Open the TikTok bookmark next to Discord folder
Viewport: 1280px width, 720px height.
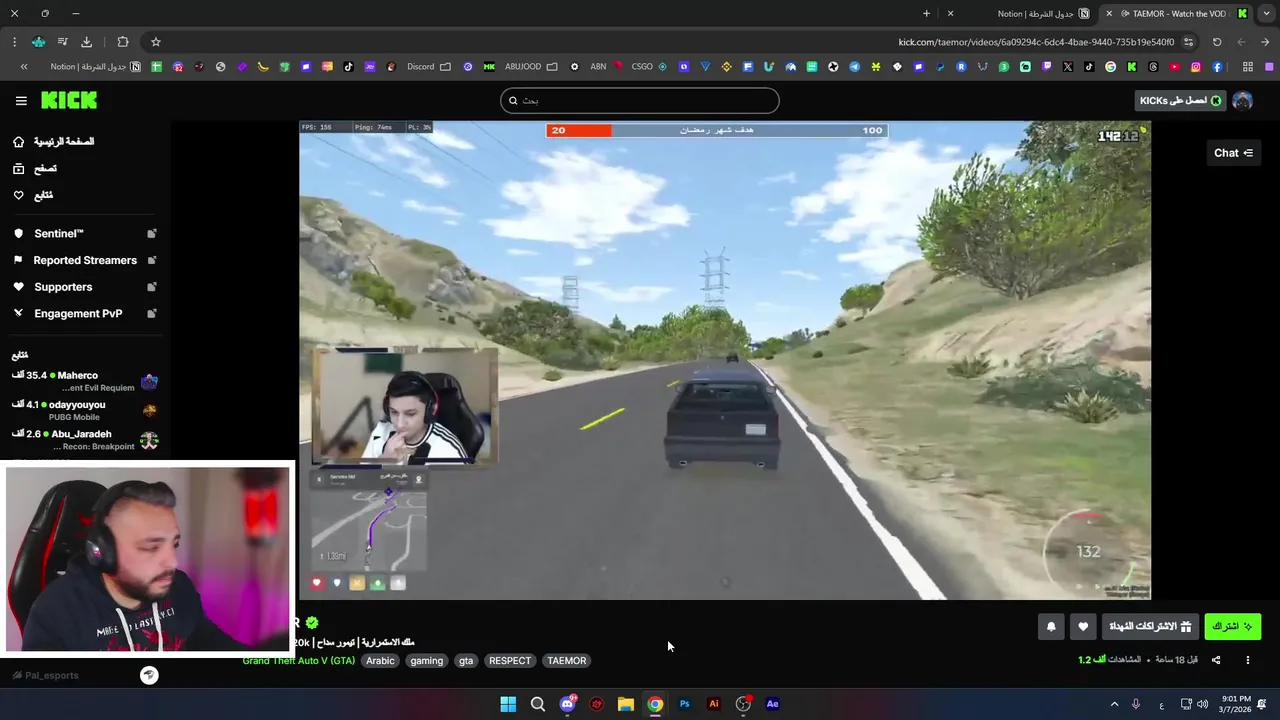click(349, 67)
